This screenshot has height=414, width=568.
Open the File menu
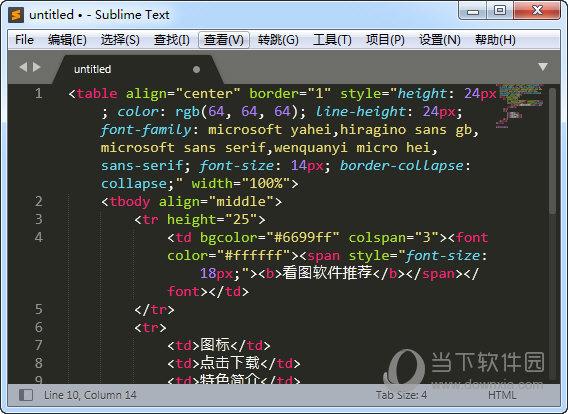[24, 39]
